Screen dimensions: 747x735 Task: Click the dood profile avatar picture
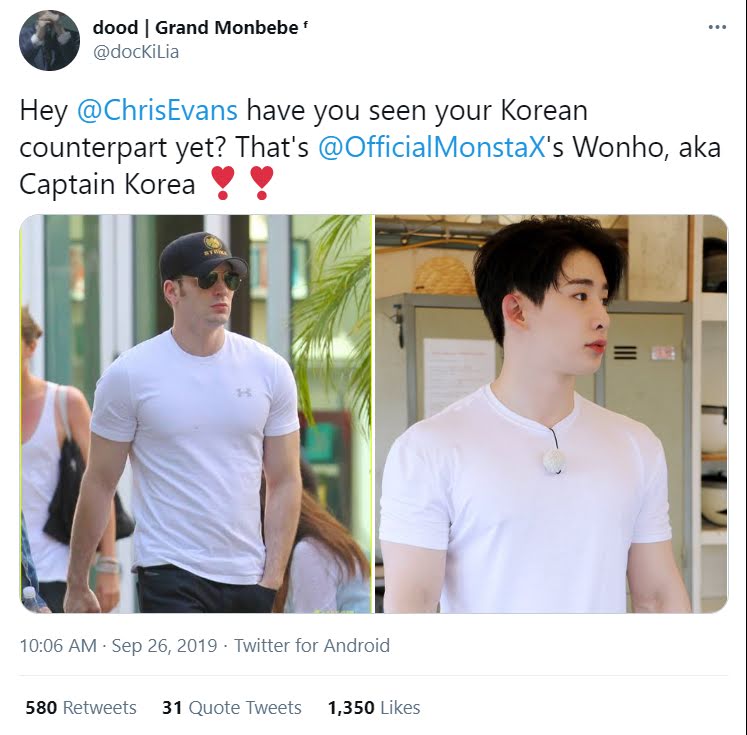tap(49, 40)
